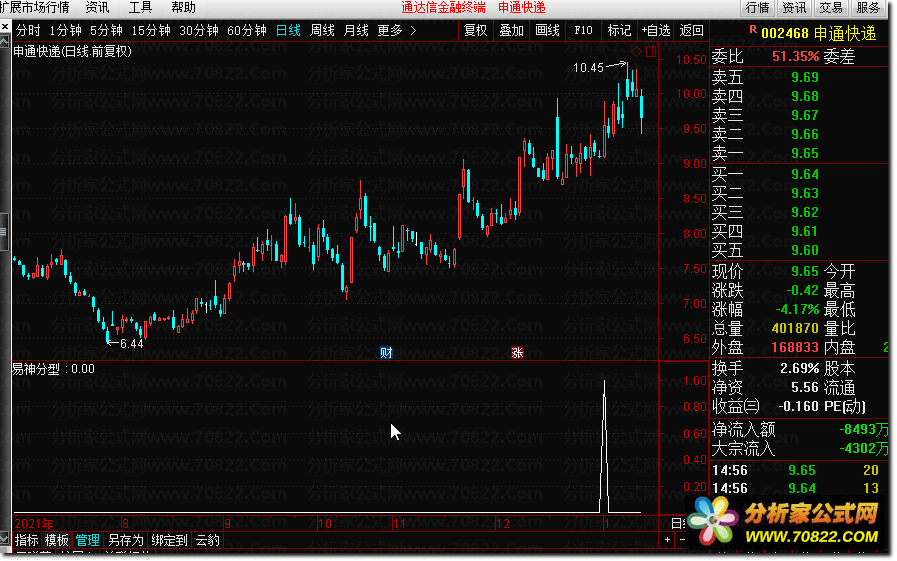Click the left sidebar grip handle

point(5,232)
